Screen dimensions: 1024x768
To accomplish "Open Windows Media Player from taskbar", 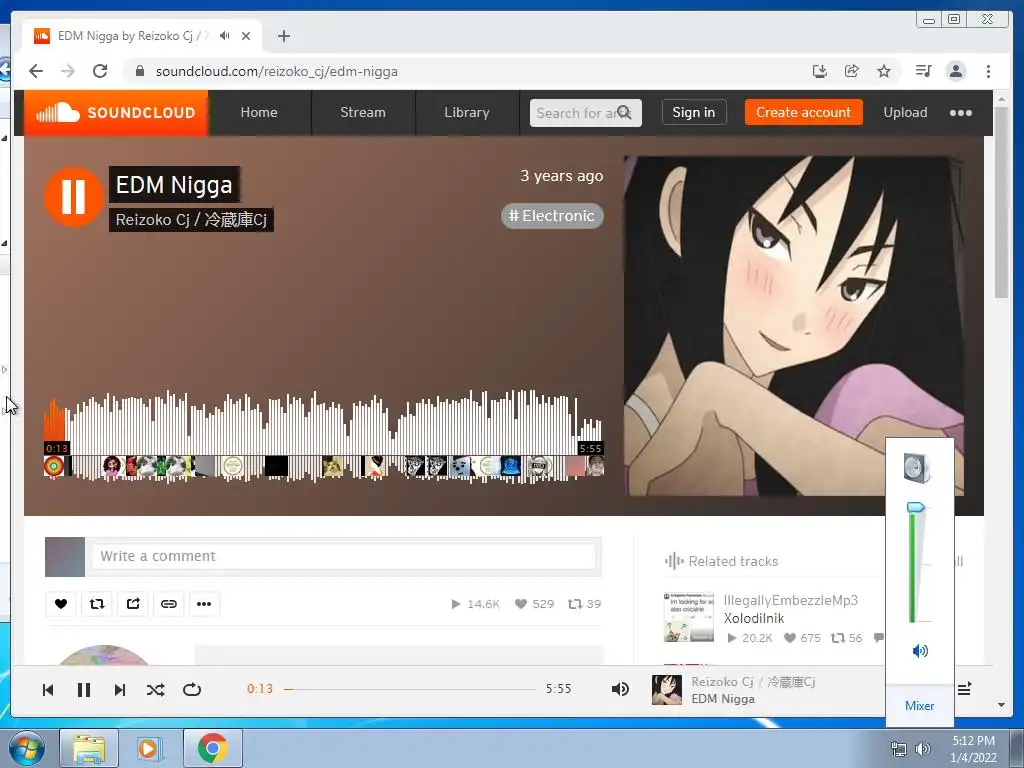I will click(149, 748).
